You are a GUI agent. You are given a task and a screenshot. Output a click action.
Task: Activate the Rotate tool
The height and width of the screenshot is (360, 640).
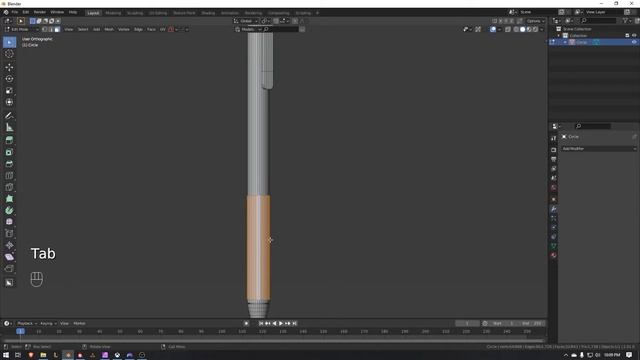click(9, 79)
